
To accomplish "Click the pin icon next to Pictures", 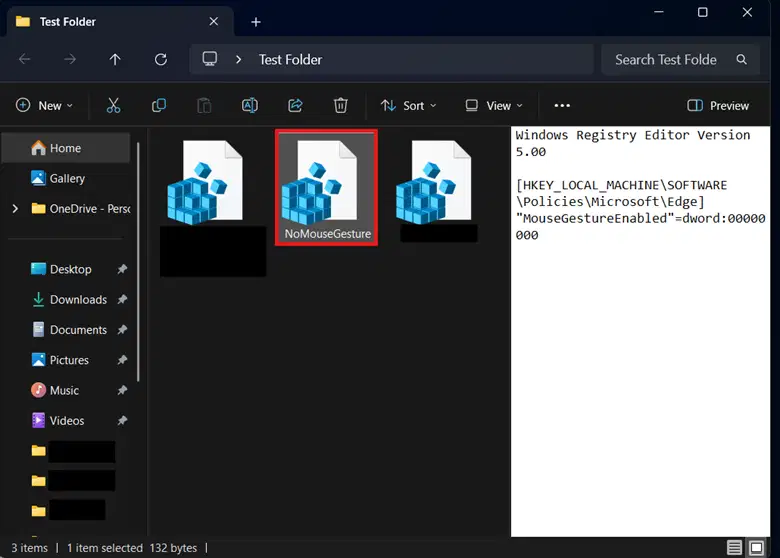I will [x=122, y=360].
